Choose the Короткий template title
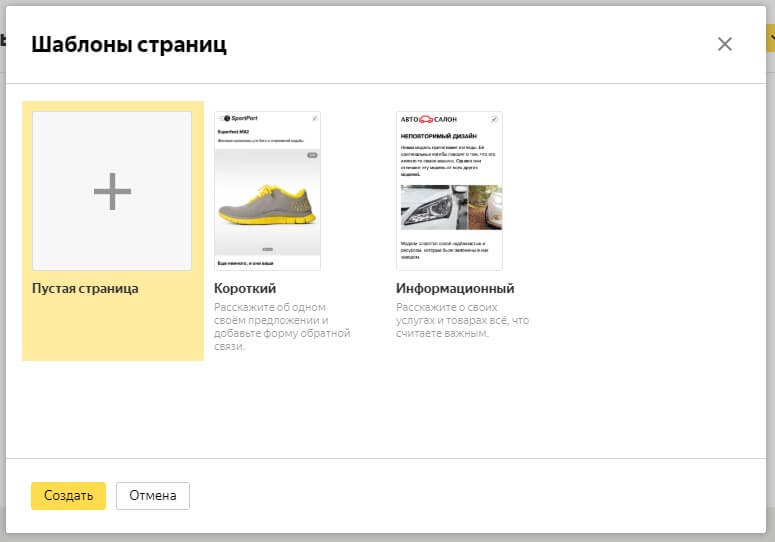Screen dimensions: 775x542 [x=245, y=289]
